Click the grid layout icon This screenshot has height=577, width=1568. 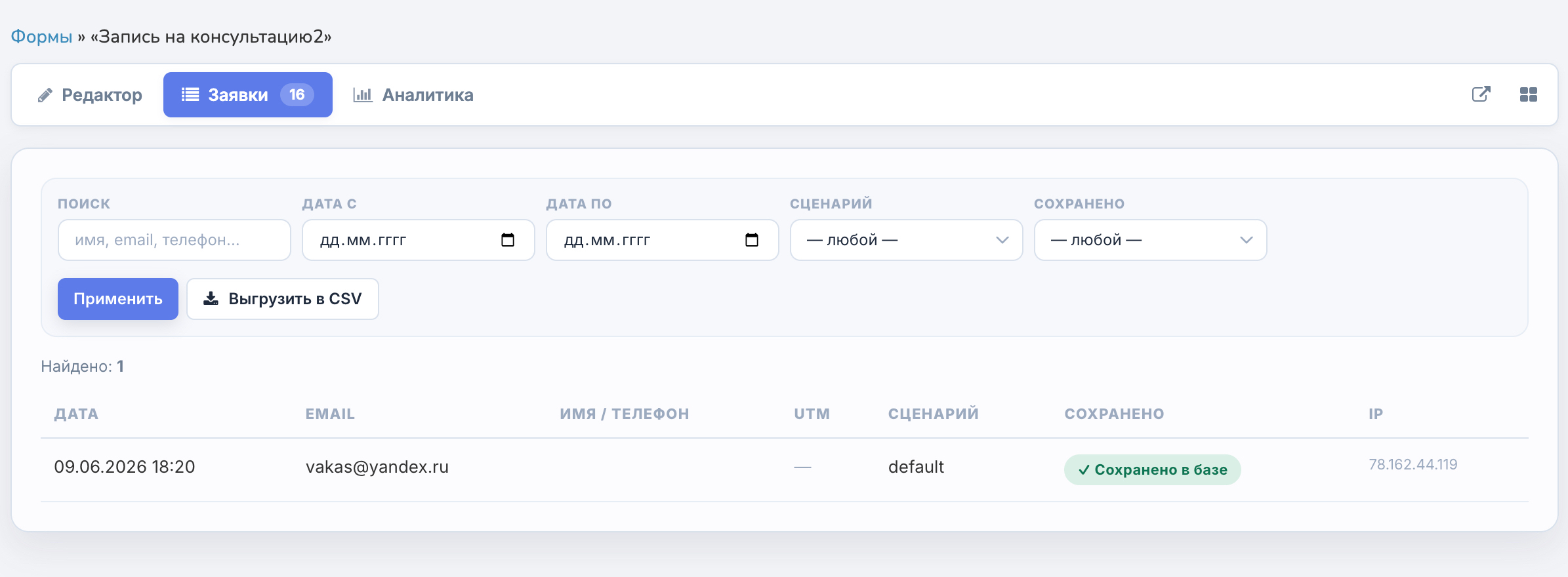[1528, 94]
